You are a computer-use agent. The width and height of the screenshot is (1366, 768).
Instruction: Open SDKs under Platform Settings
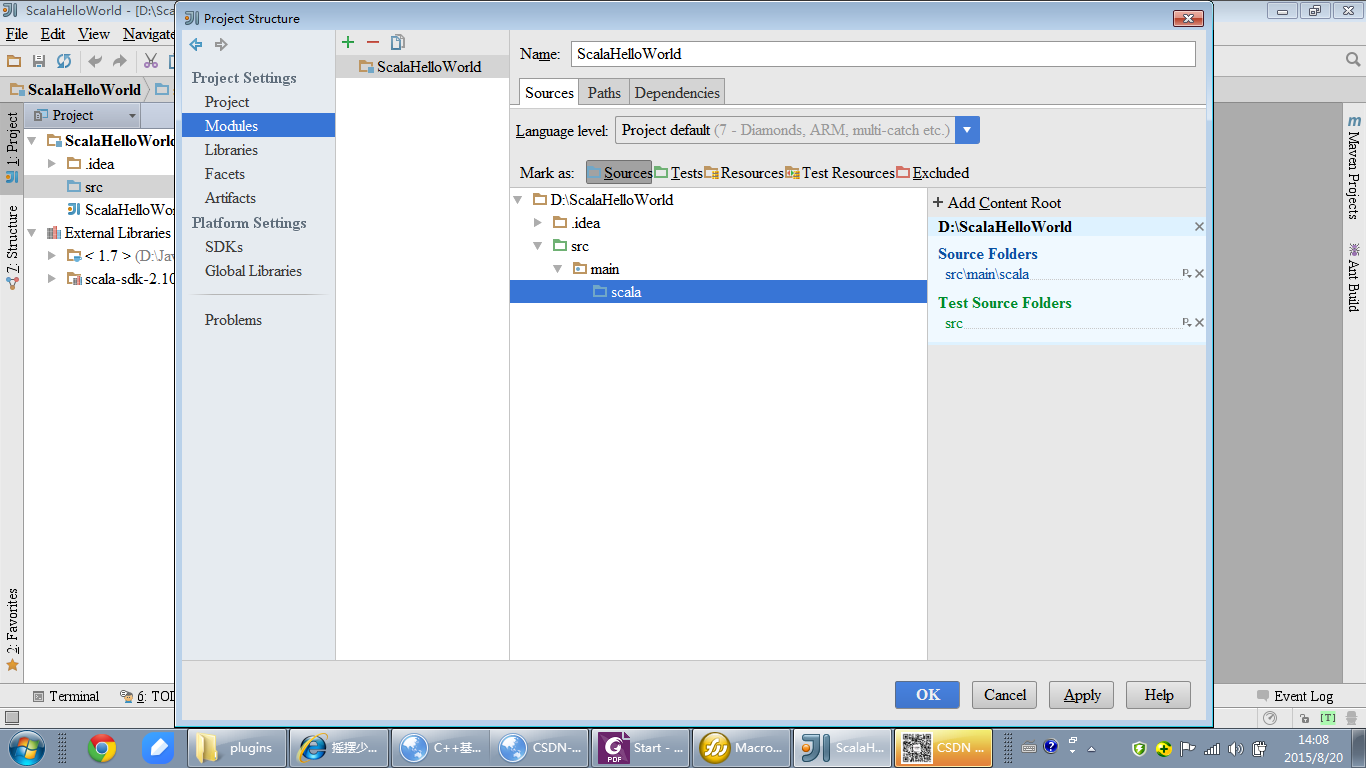pyautogui.click(x=224, y=247)
